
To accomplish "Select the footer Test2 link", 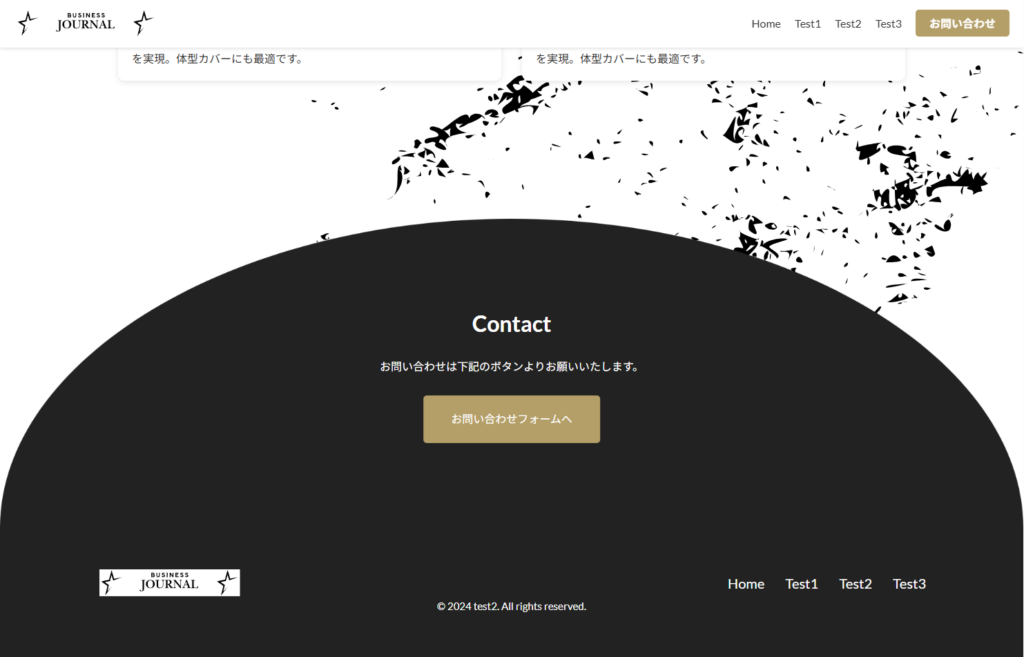I will pos(855,584).
